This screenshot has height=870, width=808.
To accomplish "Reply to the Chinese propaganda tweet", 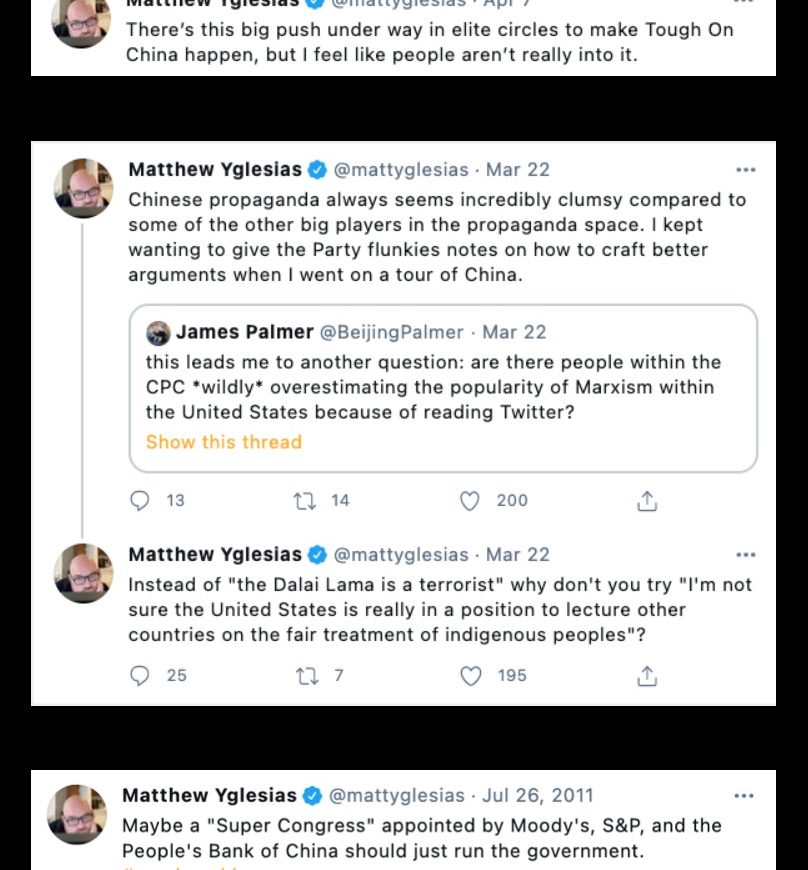I will (141, 500).
